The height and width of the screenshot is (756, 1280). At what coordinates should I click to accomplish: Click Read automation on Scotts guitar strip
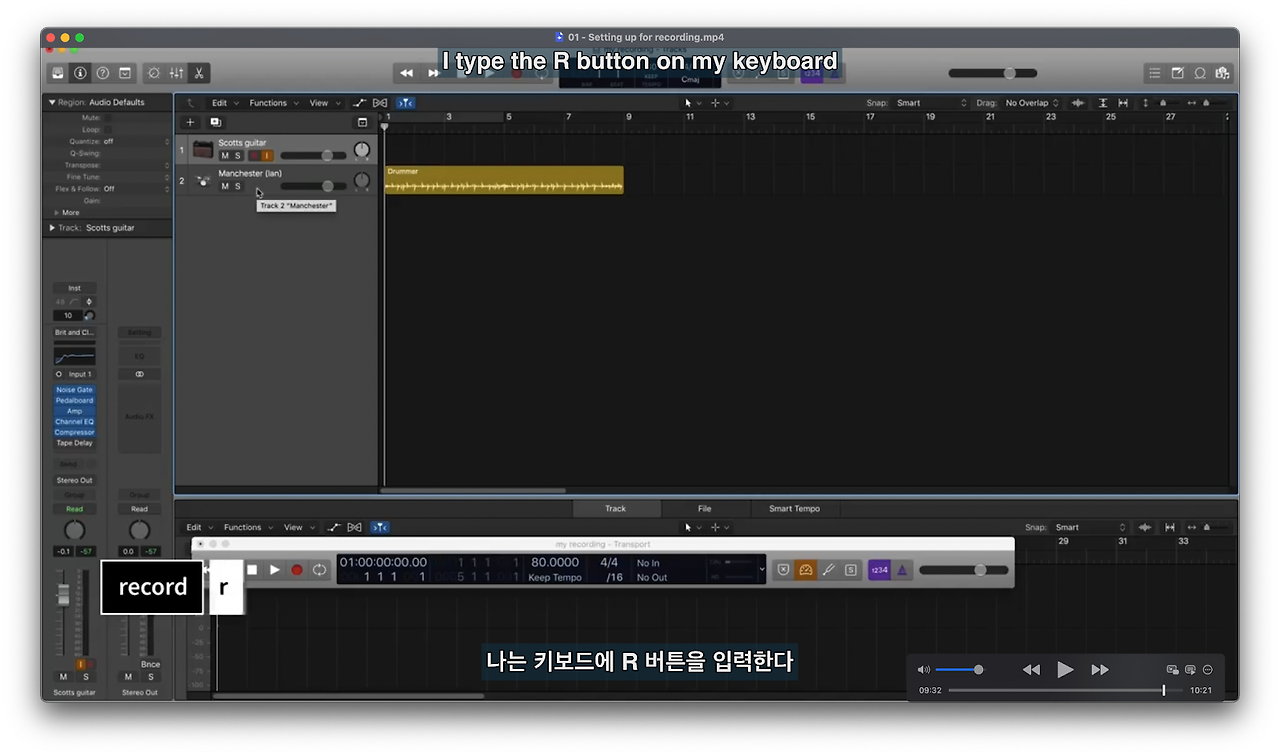pyautogui.click(x=75, y=509)
